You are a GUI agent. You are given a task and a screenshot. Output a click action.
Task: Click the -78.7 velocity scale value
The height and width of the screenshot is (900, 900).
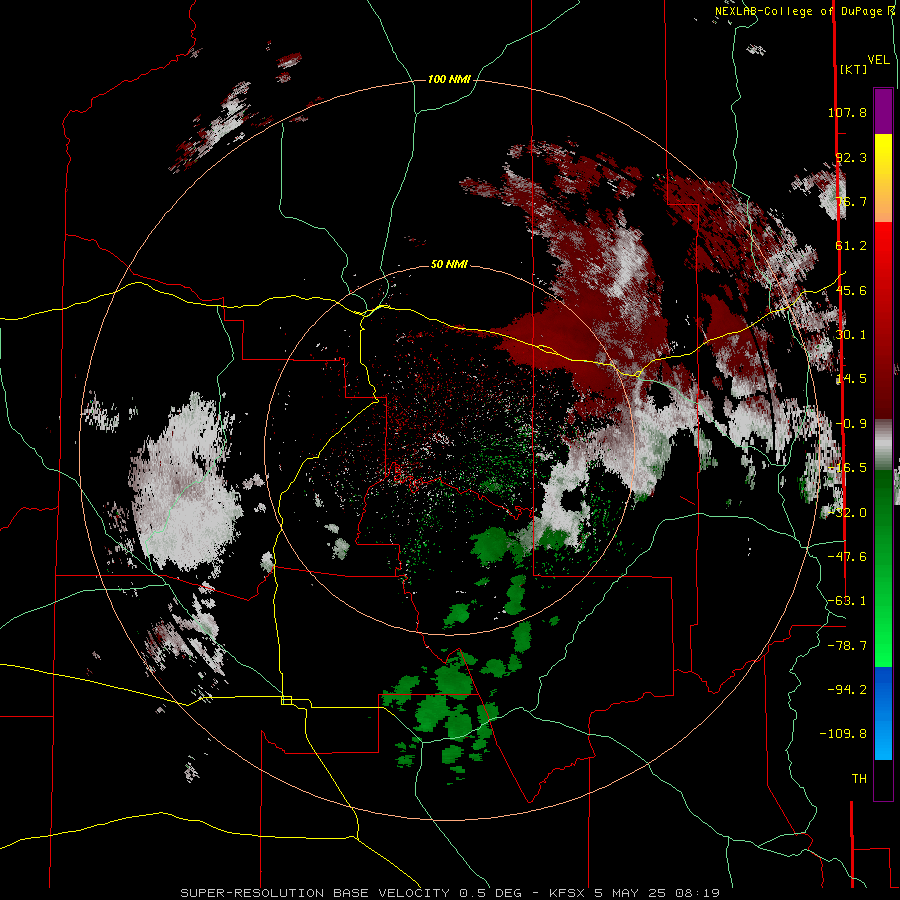point(847,646)
